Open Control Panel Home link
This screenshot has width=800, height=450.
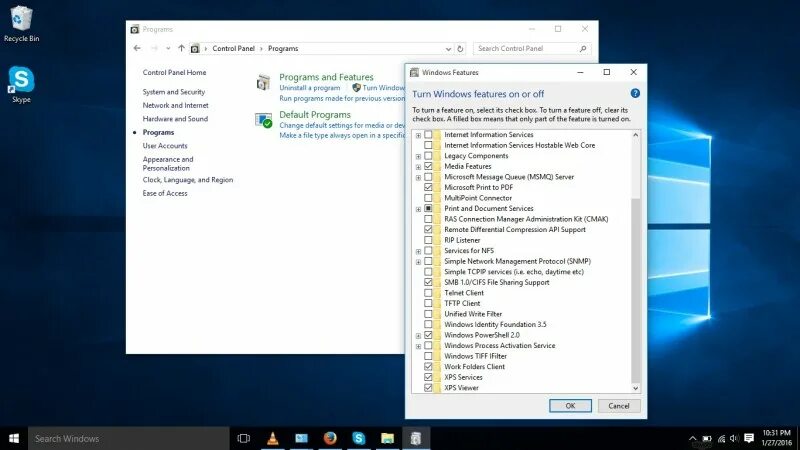click(x=174, y=72)
